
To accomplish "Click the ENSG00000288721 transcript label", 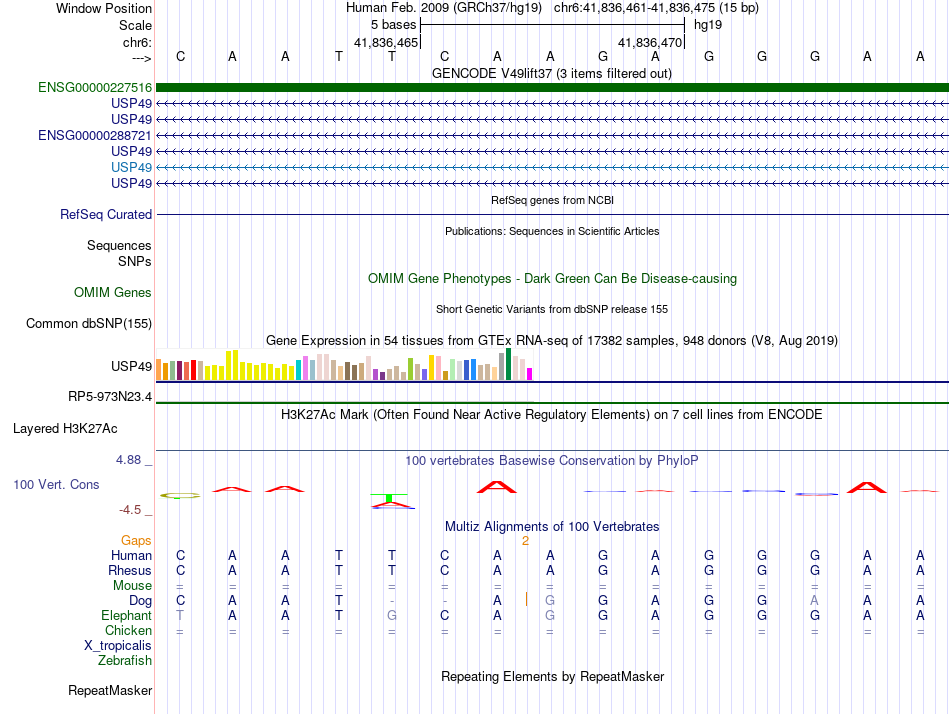I will pyautogui.click(x=95, y=135).
